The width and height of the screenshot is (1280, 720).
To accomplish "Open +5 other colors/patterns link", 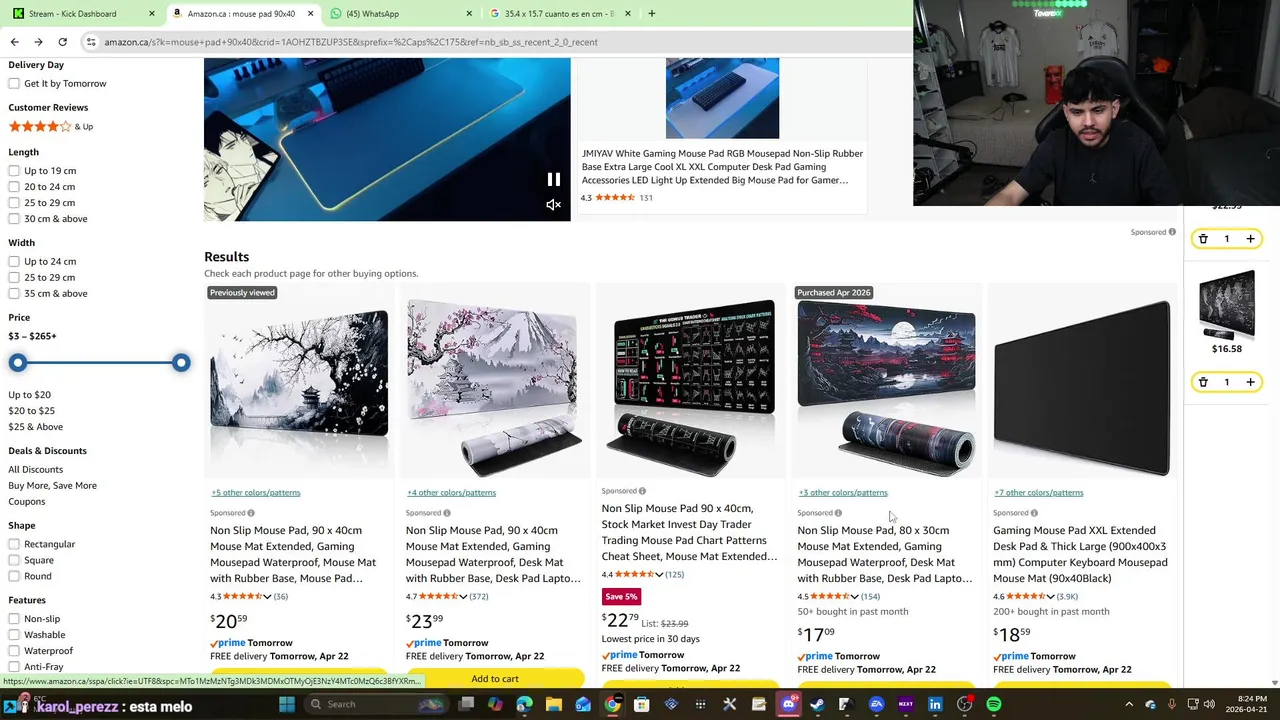I will click(x=256, y=493).
